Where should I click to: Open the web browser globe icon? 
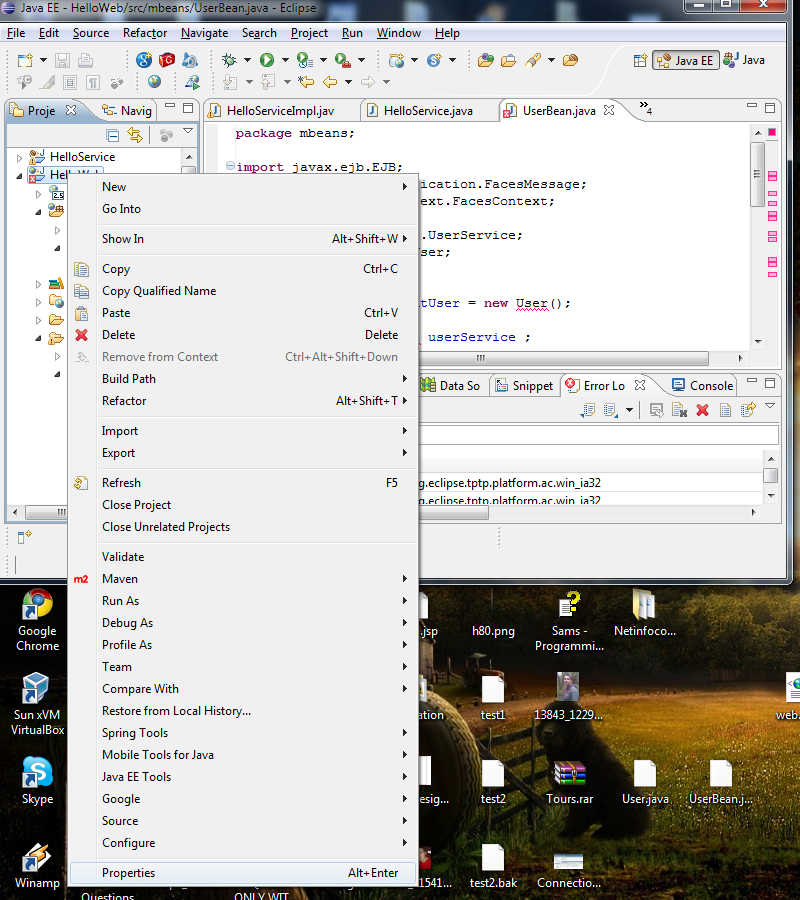coord(154,82)
